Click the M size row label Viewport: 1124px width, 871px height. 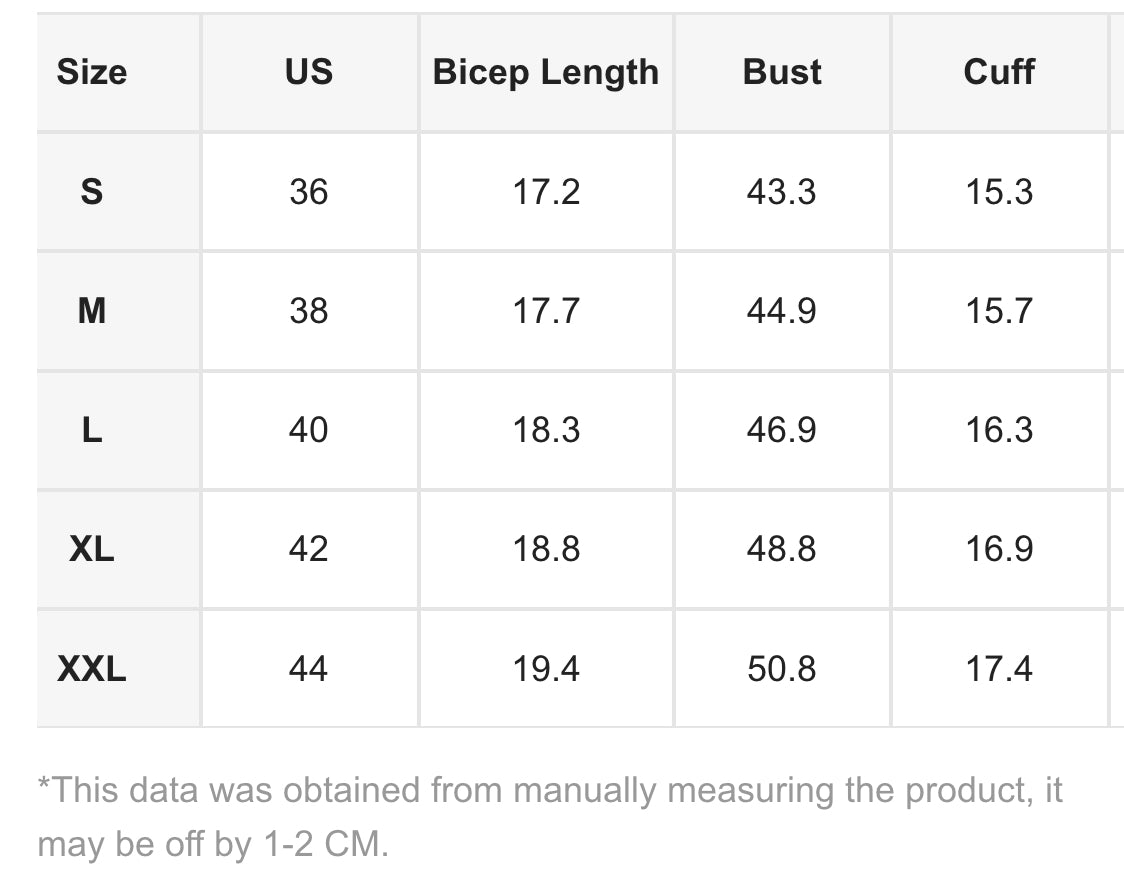(x=92, y=311)
